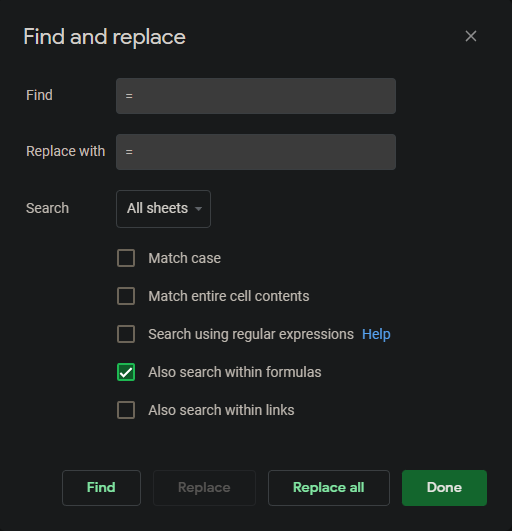Screen dimensions: 512x531
Task: Uncheck Also search within formulas
Action: click(126, 372)
